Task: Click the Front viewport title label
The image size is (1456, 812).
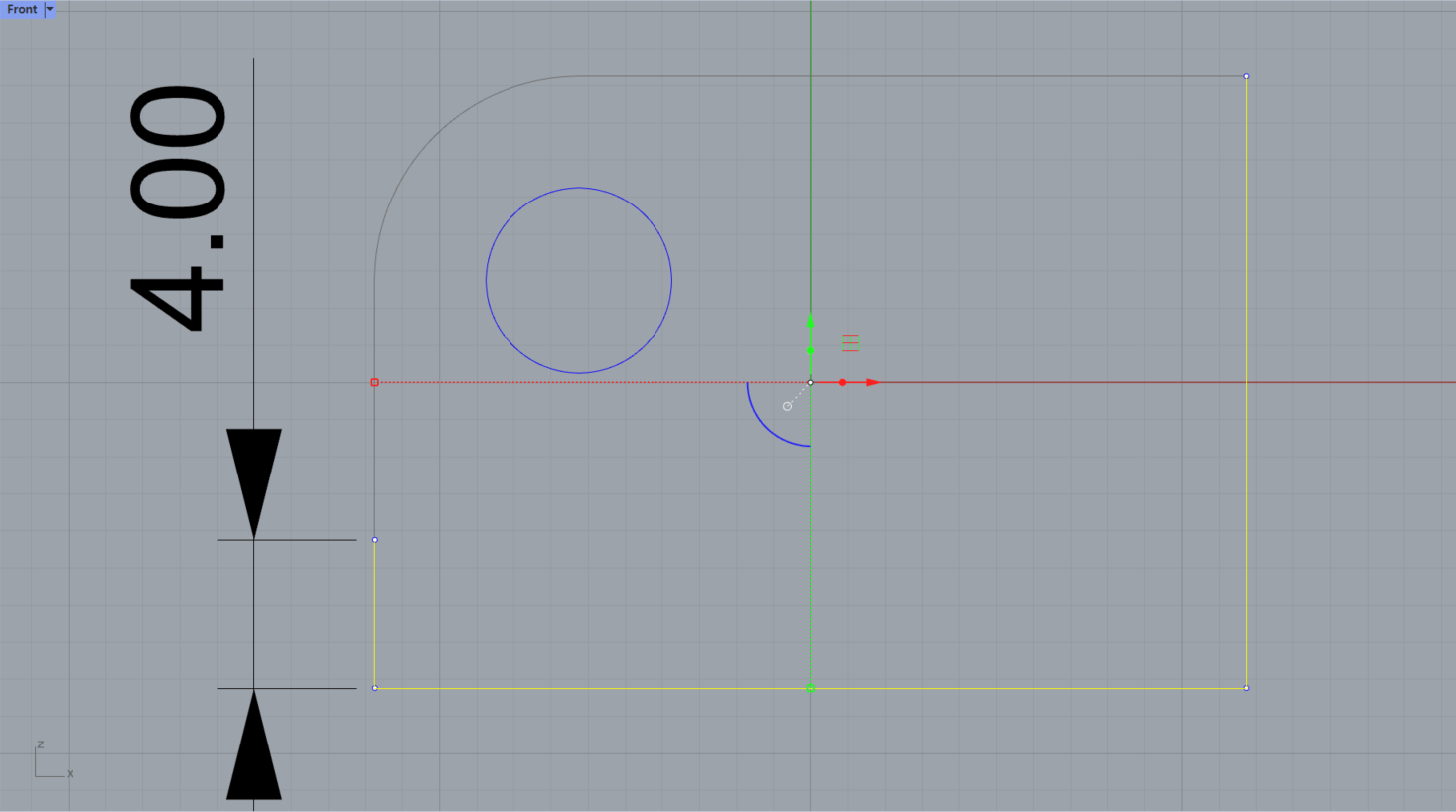Action: pyautogui.click(x=22, y=9)
